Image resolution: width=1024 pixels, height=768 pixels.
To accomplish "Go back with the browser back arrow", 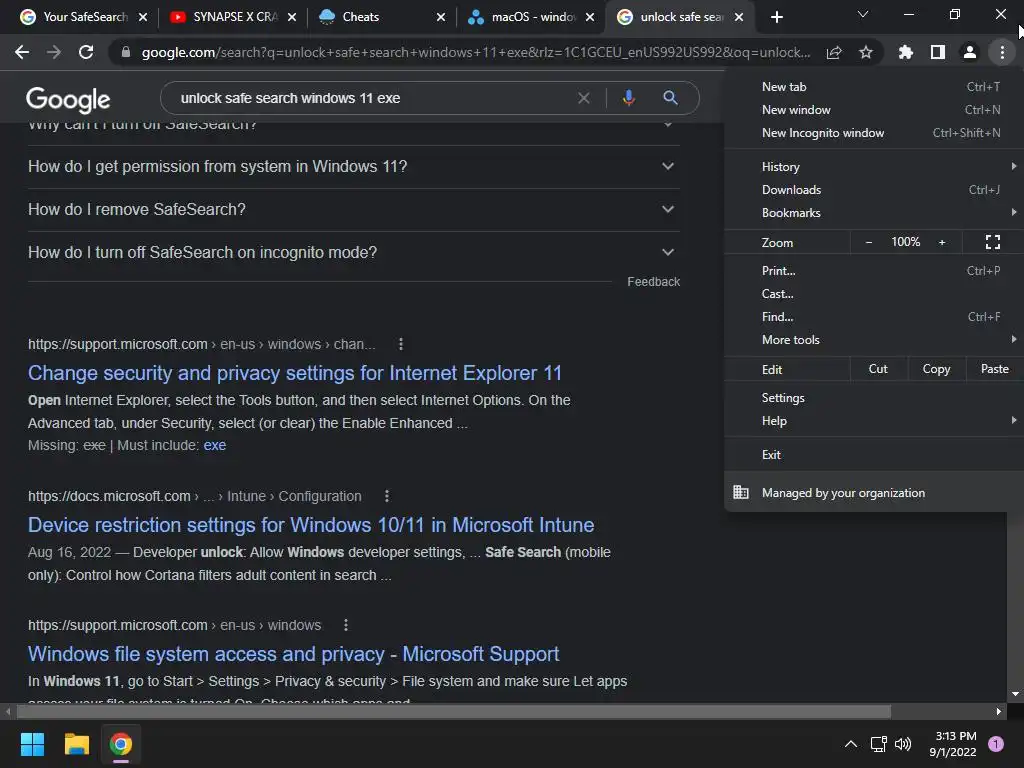I will [x=22, y=52].
